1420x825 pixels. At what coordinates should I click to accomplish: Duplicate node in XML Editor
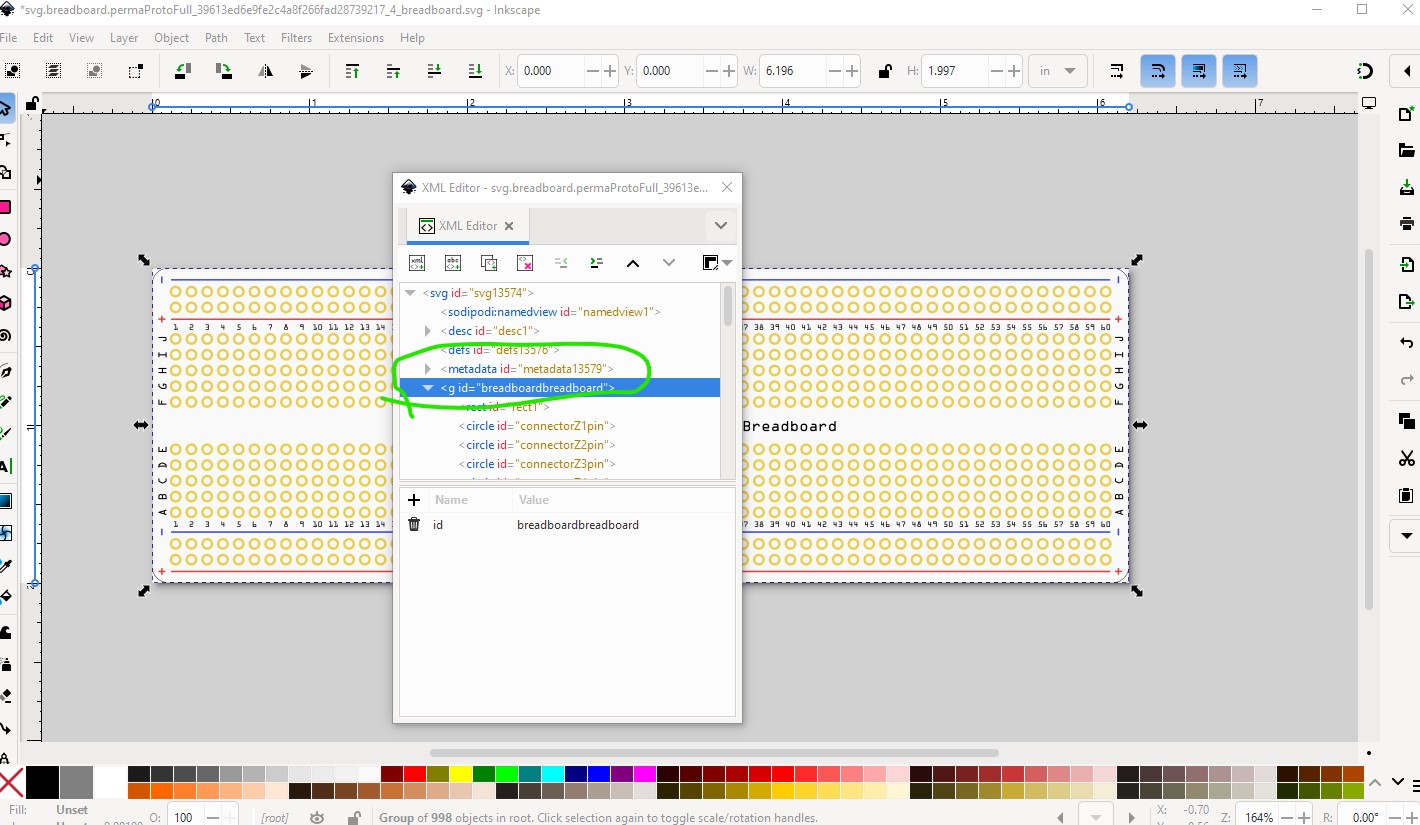489,263
